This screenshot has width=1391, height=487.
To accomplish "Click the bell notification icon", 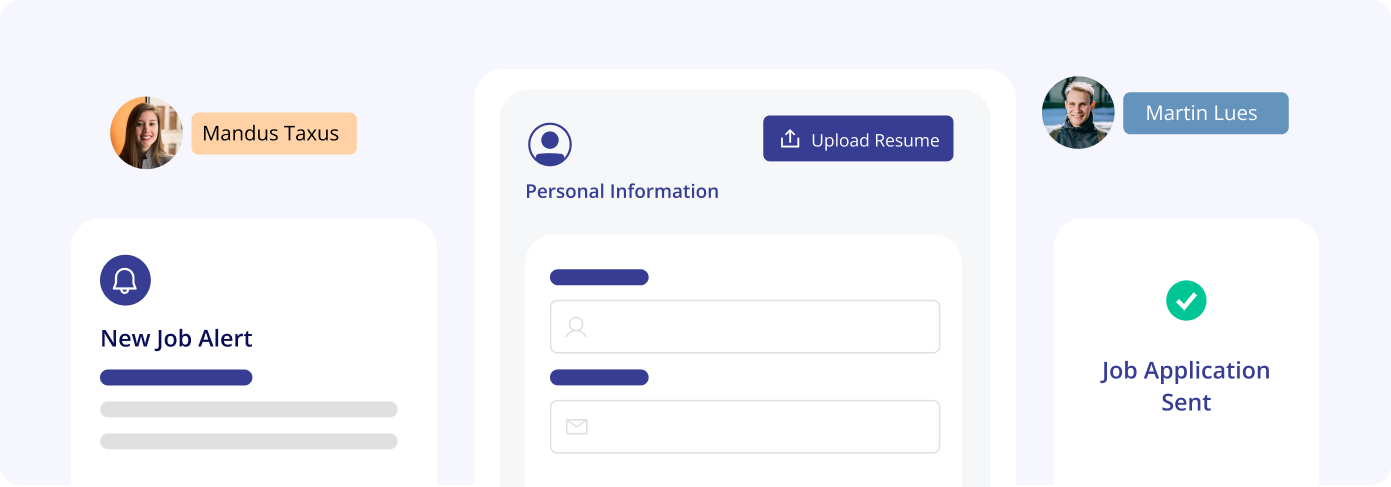I will (125, 280).
